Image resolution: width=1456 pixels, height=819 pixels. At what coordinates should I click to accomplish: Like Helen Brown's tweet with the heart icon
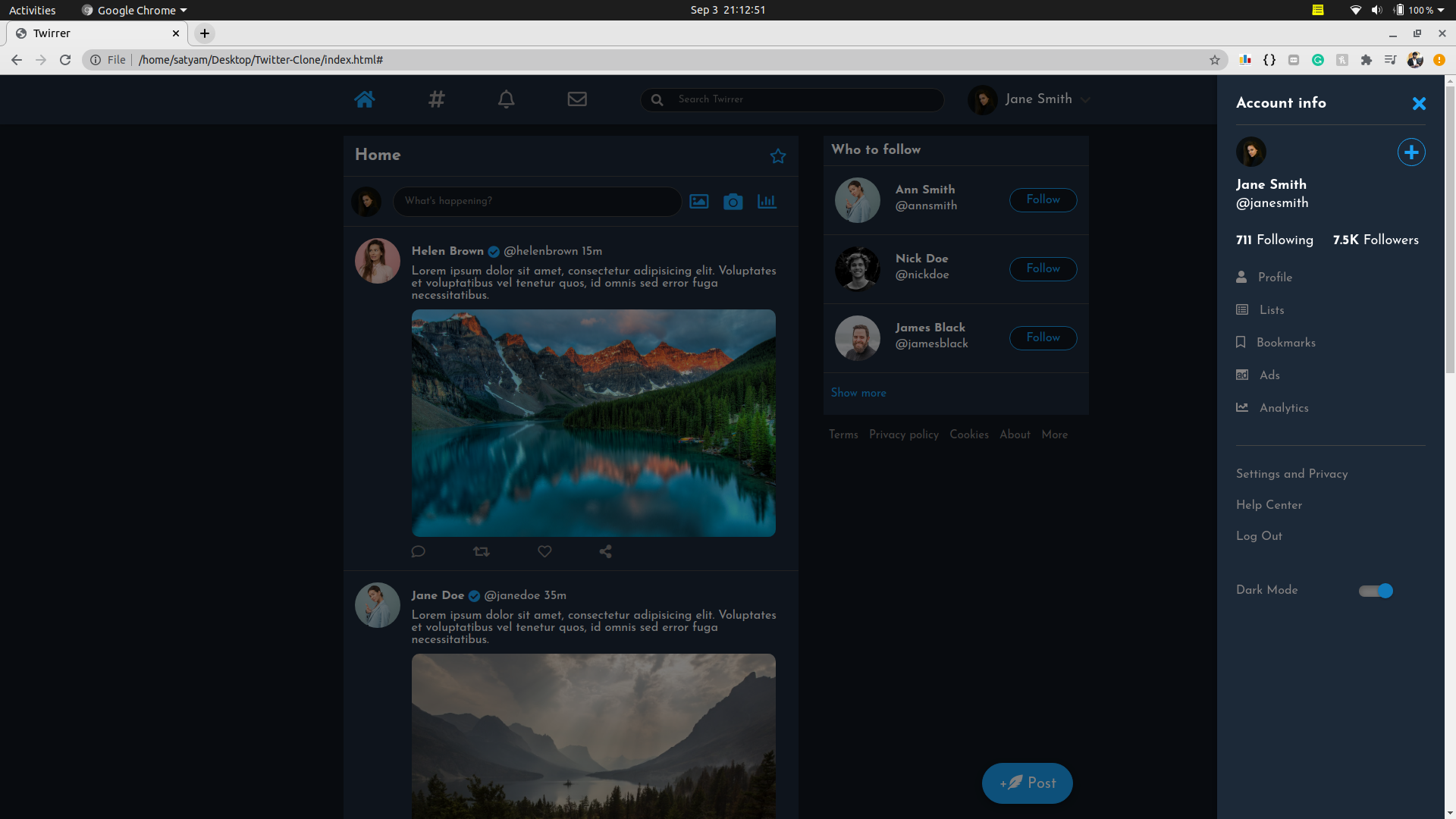click(544, 551)
